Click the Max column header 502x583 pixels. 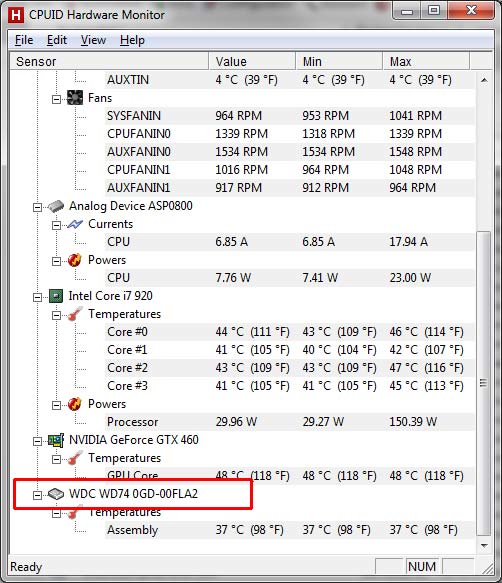pyautogui.click(x=426, y=61)
